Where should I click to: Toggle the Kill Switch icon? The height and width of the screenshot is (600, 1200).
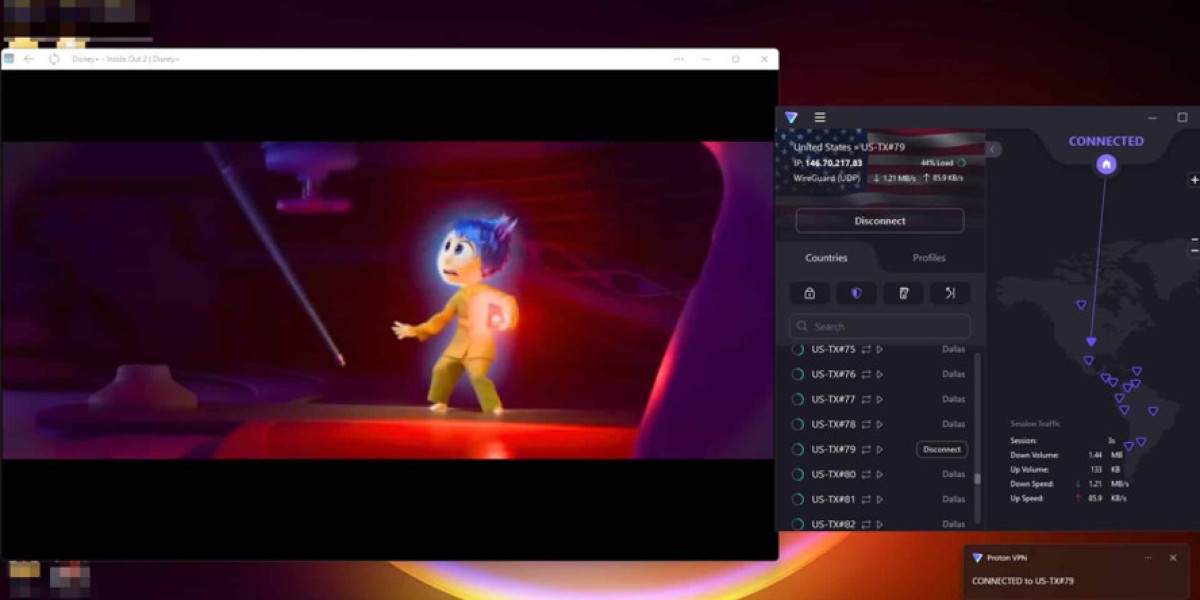coord(903,293)
